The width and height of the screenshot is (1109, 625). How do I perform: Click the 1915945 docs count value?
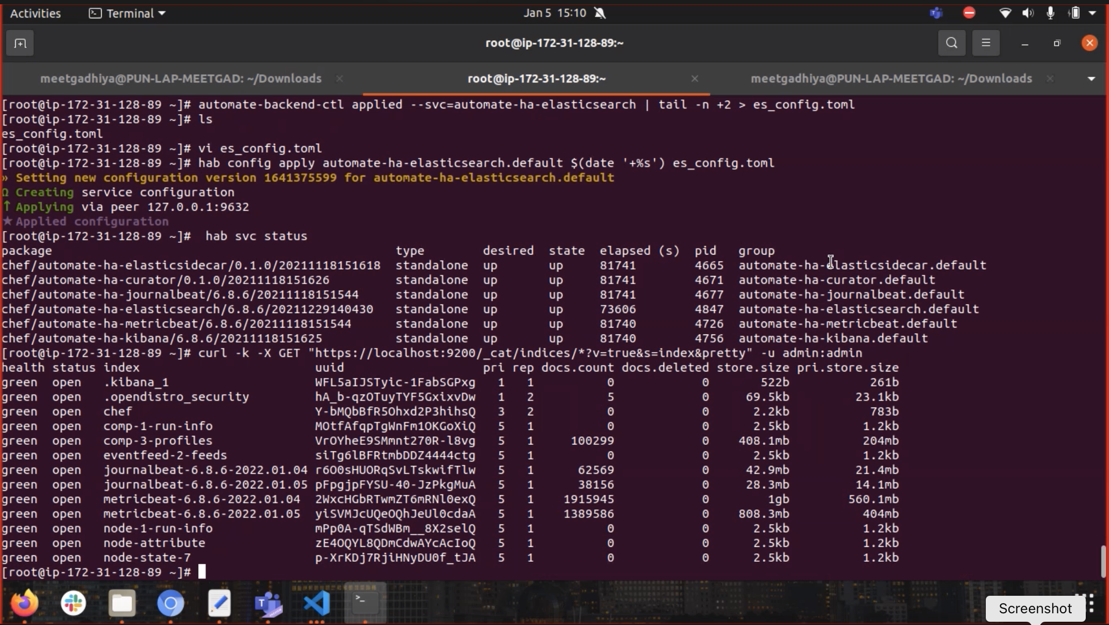(588, 499)
